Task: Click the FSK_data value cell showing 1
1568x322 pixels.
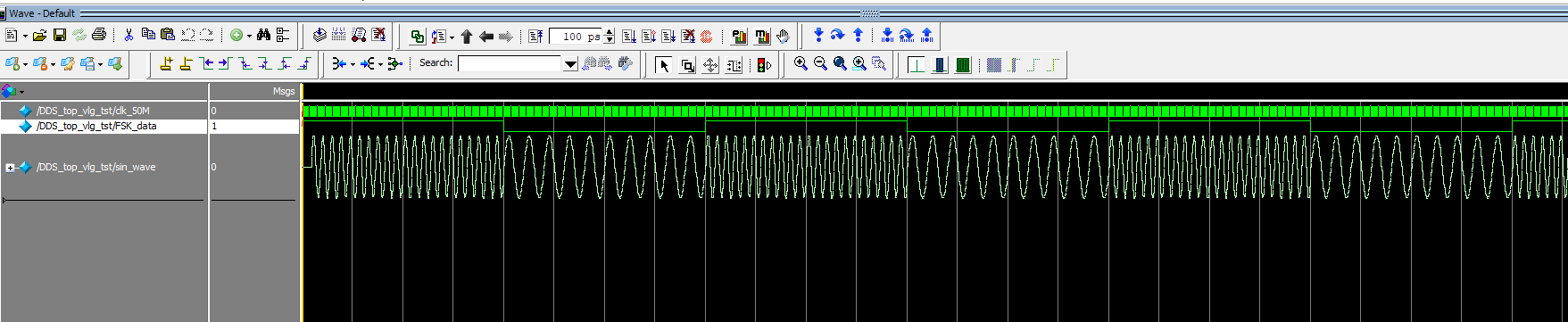Action: (254, 126)
